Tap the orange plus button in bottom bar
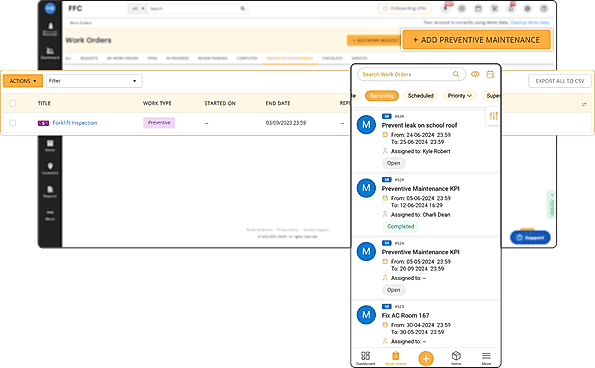 click(x=426, y=358)
